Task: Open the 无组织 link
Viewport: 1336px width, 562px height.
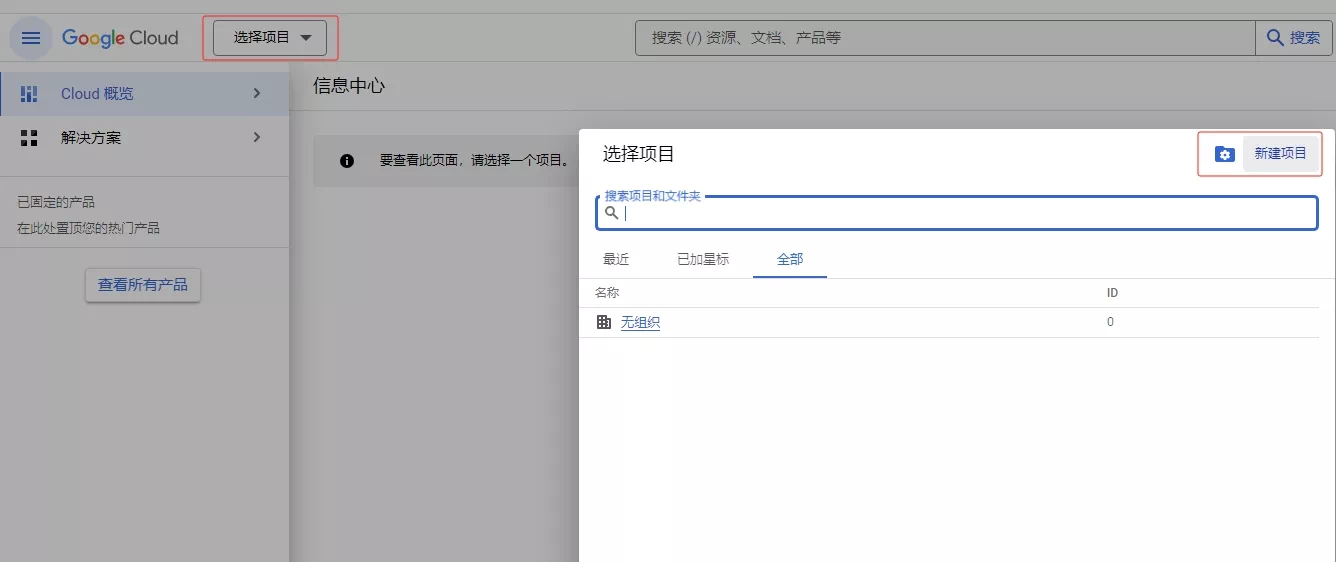Action: tap(640, 322)
